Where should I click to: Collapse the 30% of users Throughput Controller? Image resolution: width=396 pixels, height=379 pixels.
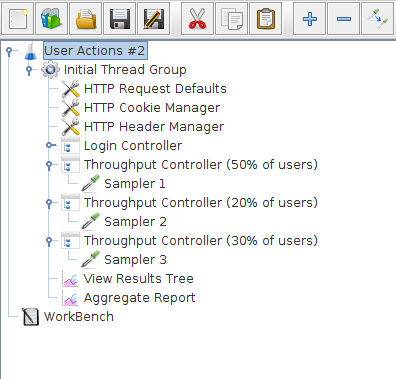(49, 241)
